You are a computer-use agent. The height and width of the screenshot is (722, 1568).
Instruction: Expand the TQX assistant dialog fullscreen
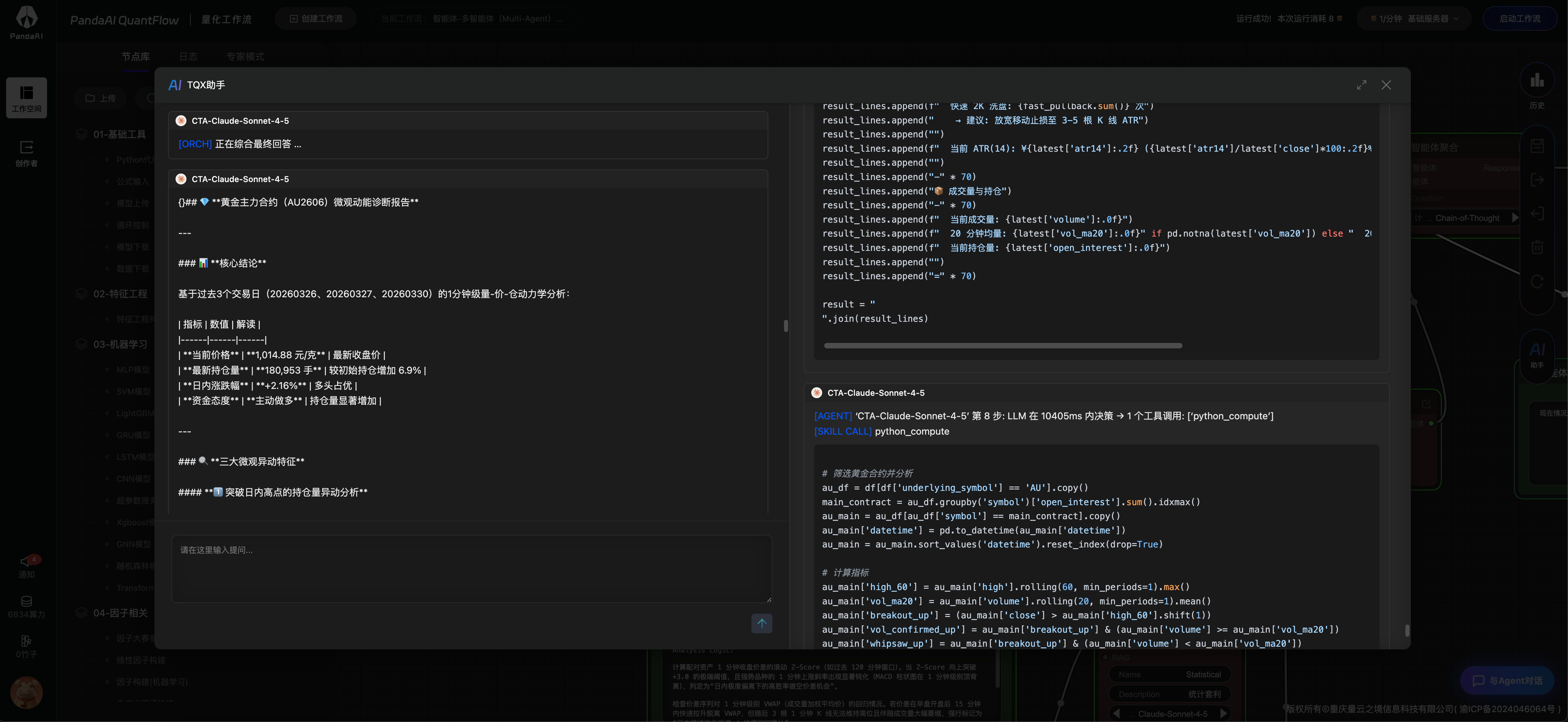1362,85
